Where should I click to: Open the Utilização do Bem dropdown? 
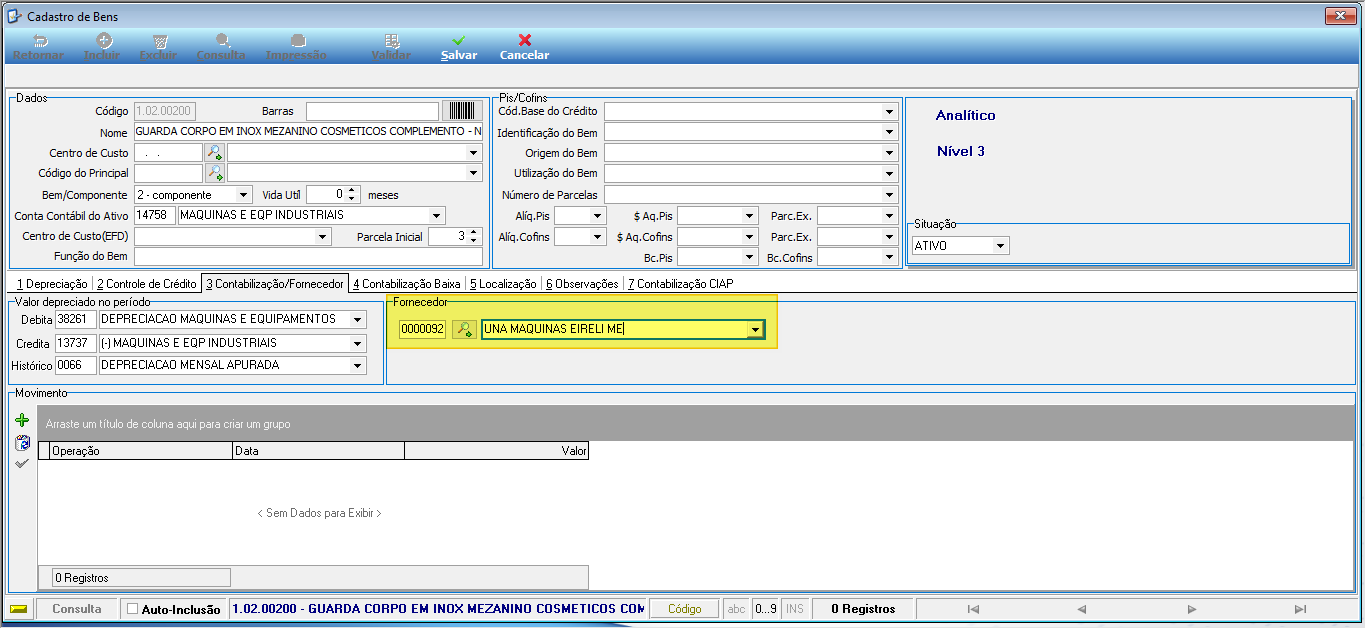click(889, 174)
